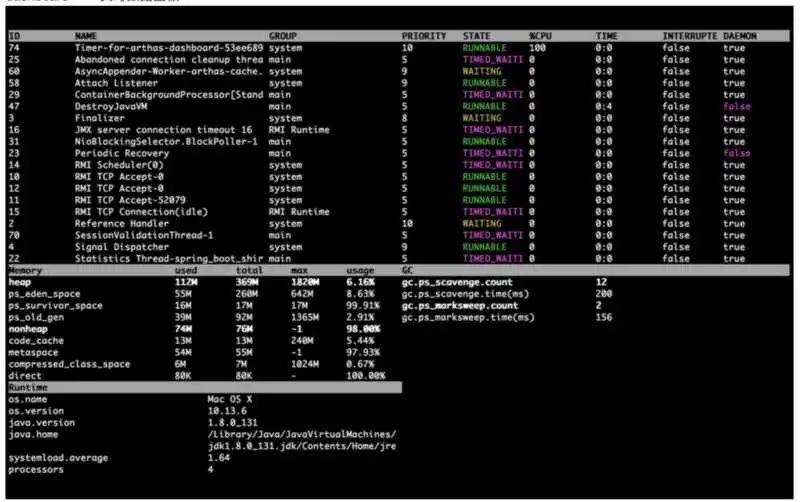Click the java.home label

point(33,435)
